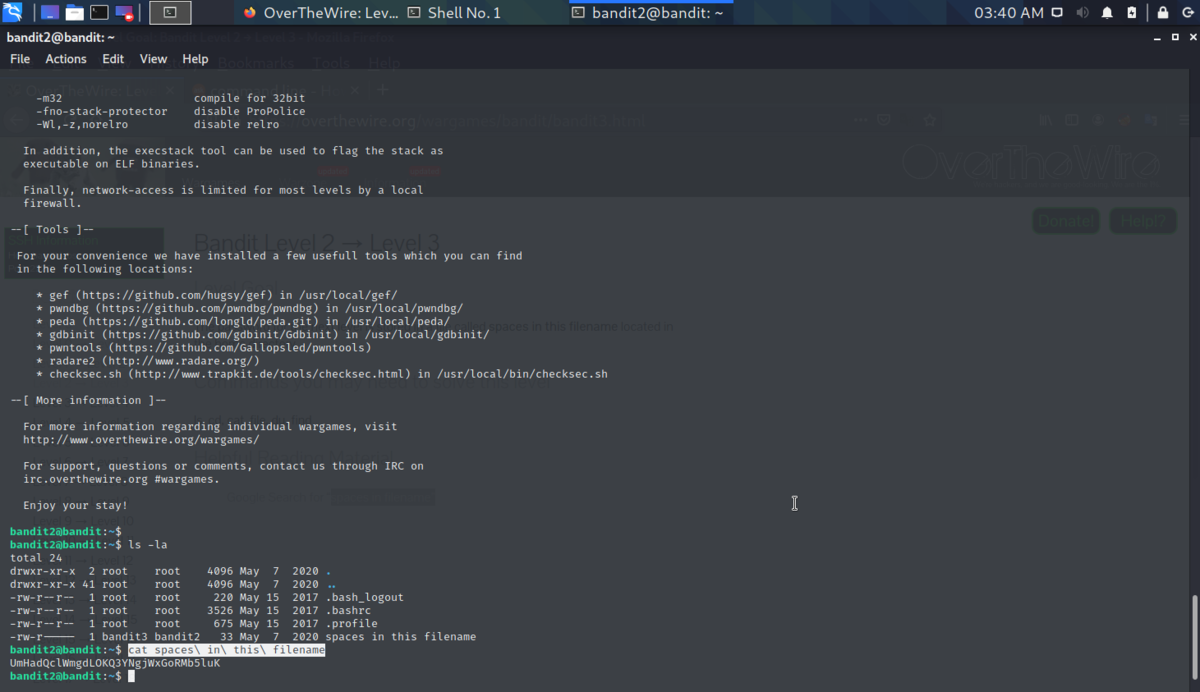Click the password string UmHadQclWmgdLOKQ3YNgjWxGoRMb5luK
The image size is (1200, 692).
115,663
